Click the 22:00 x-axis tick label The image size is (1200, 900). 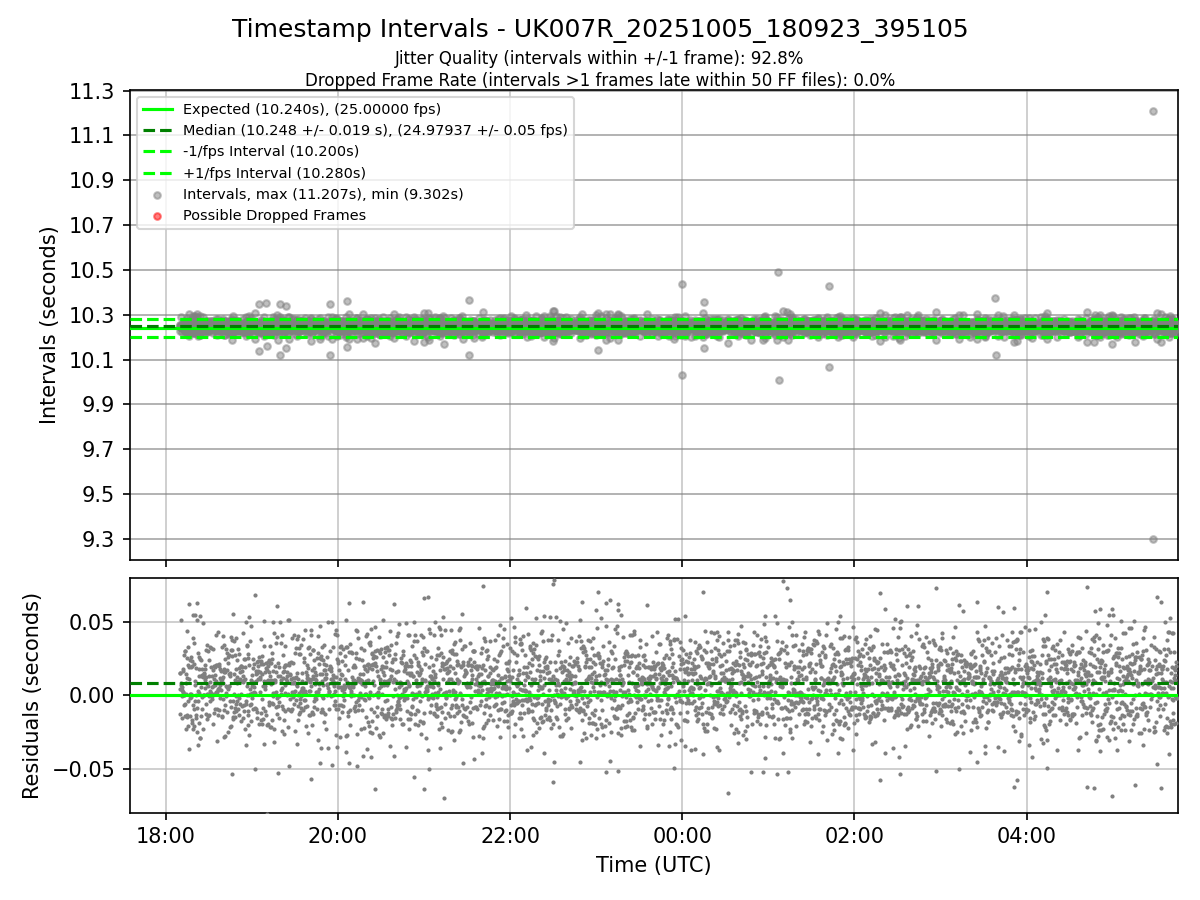510,834
